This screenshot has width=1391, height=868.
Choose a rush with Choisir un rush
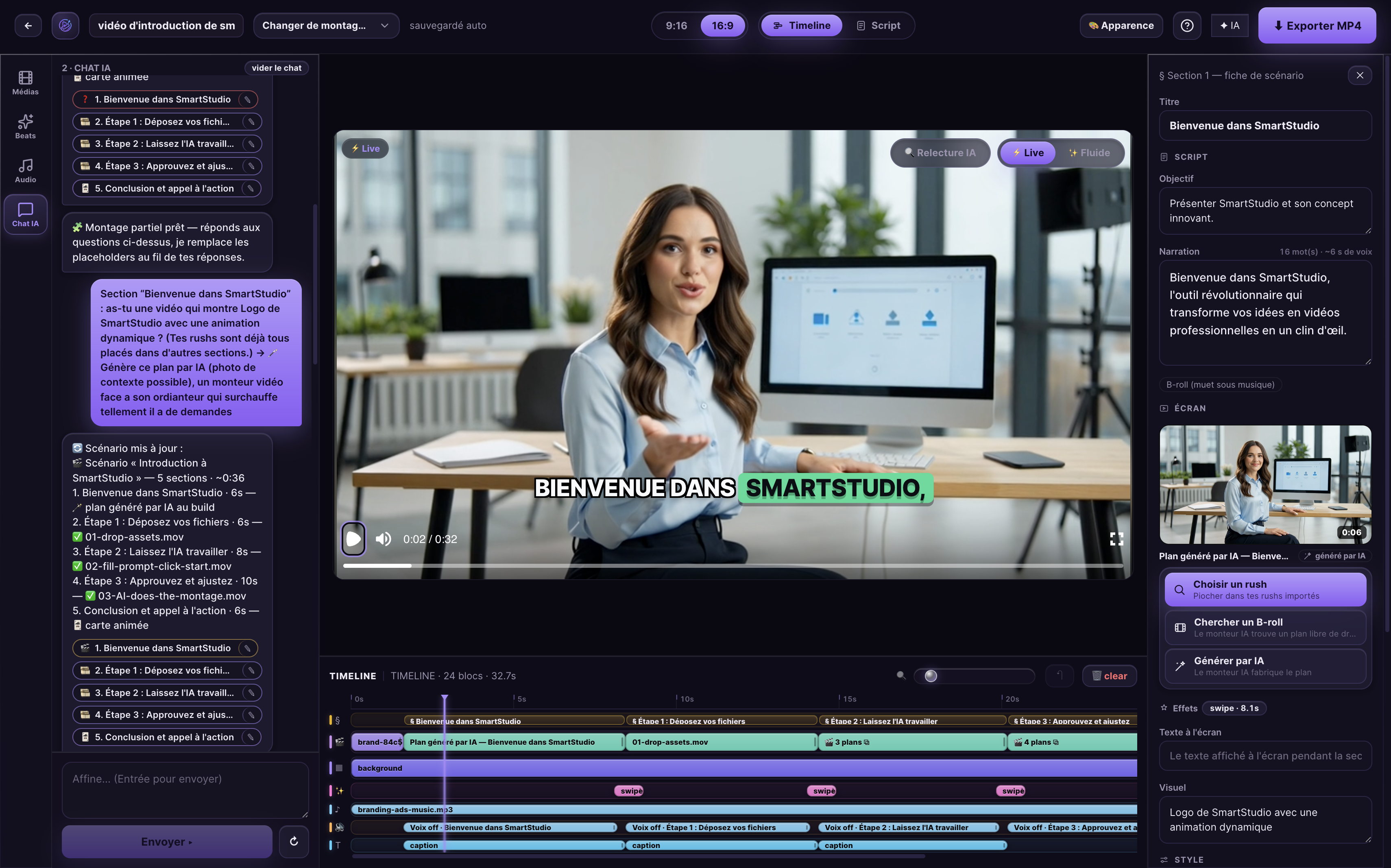[x=1265, y=589]
